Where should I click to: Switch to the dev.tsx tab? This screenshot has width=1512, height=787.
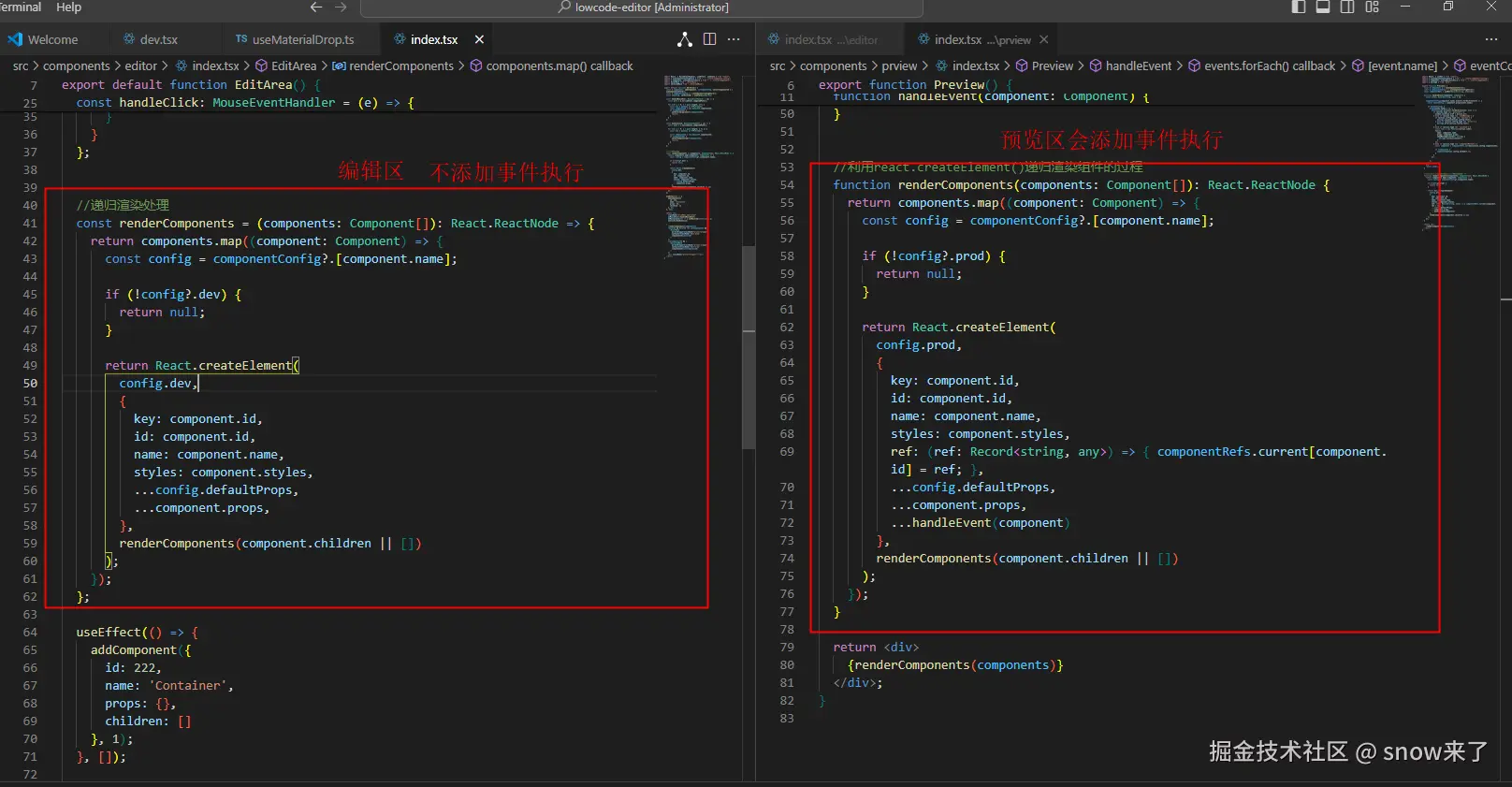(x=158, y=39)
